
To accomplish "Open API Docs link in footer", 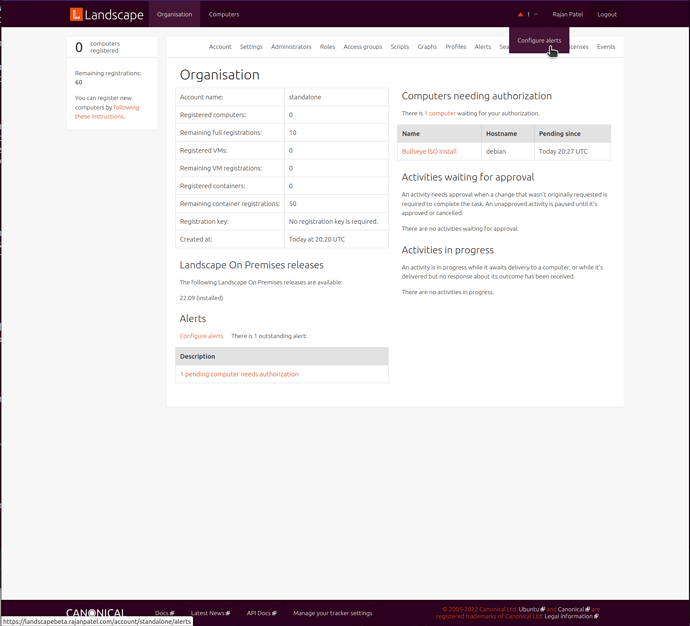I will click(260, 613).
